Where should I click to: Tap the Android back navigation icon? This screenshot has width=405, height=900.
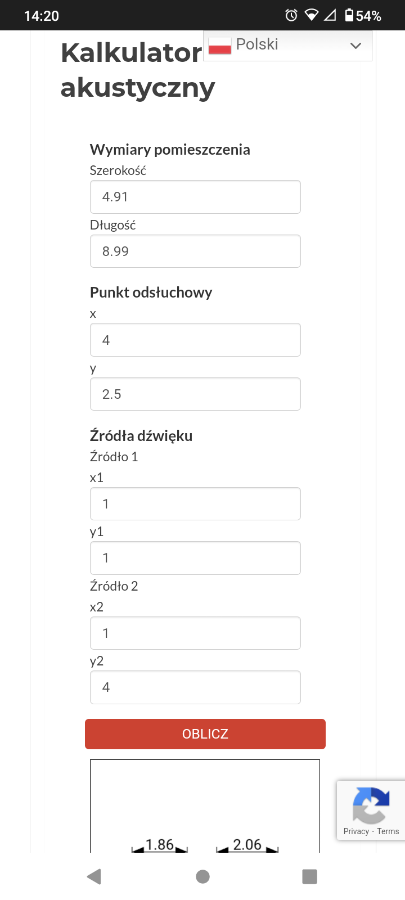coord(94,876)
